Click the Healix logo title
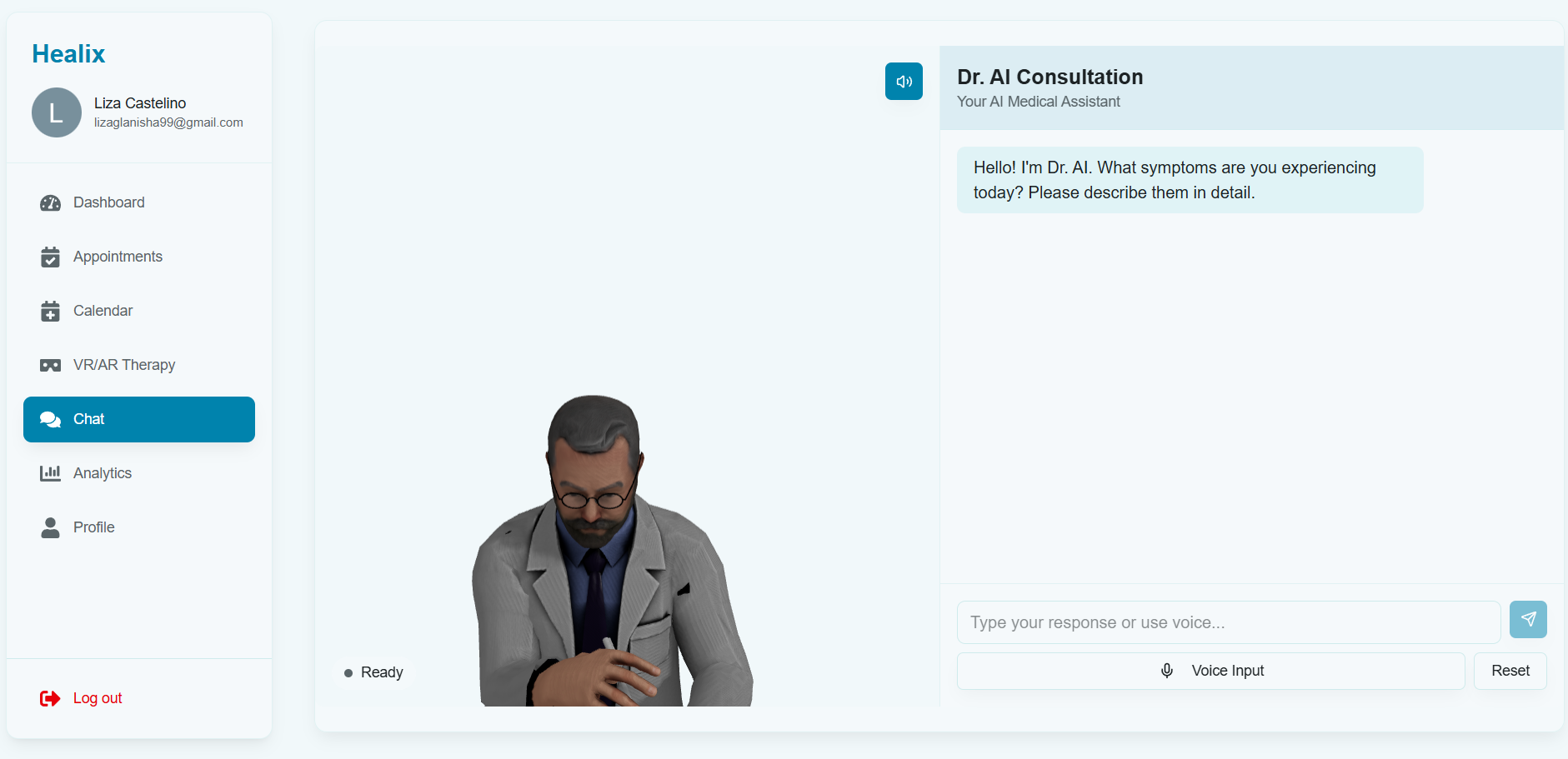Viewport: 1568px width, 759px height. pyautogui.click(x=68, y=54)
